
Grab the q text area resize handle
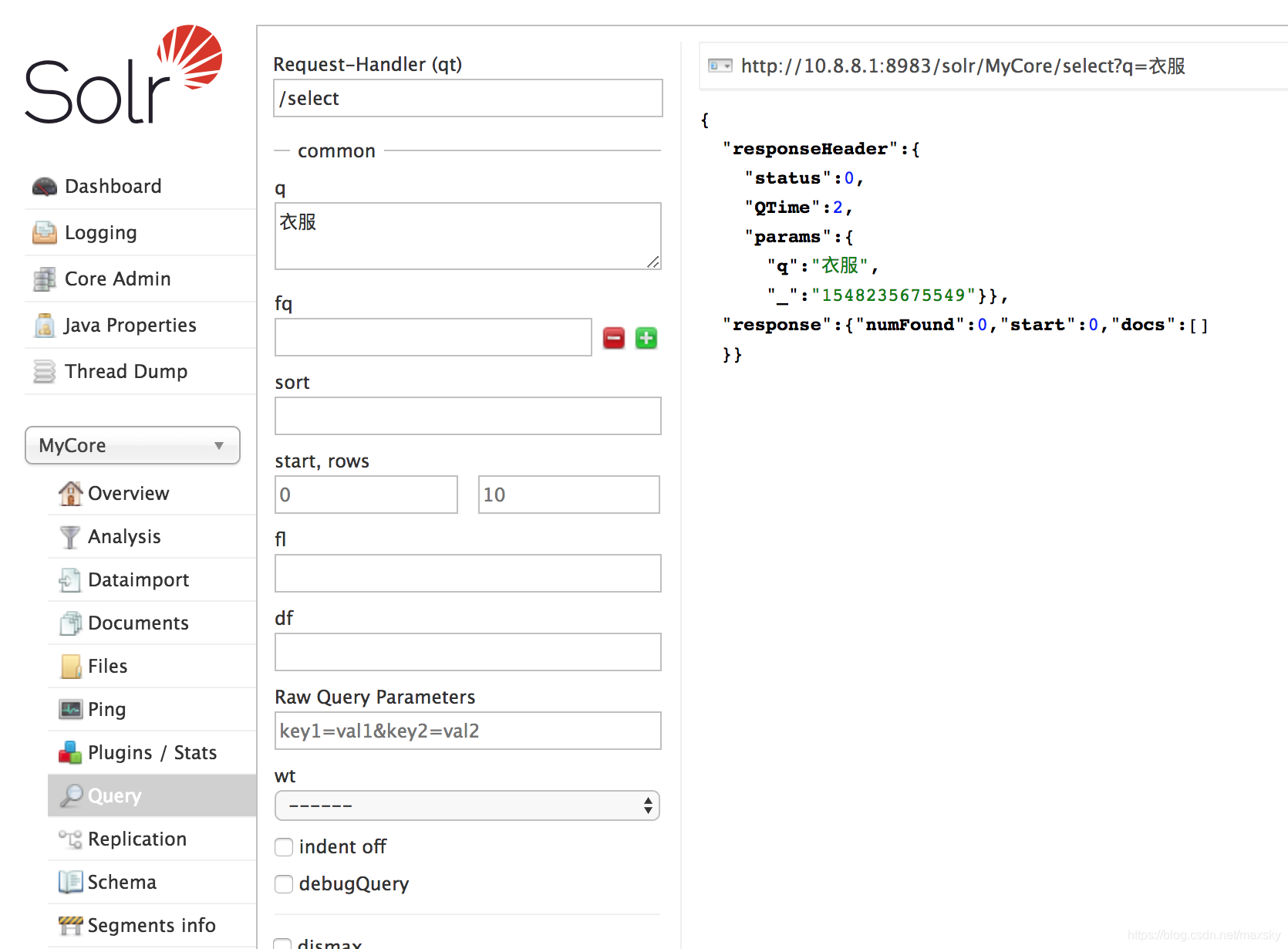[x=653, y=262]
